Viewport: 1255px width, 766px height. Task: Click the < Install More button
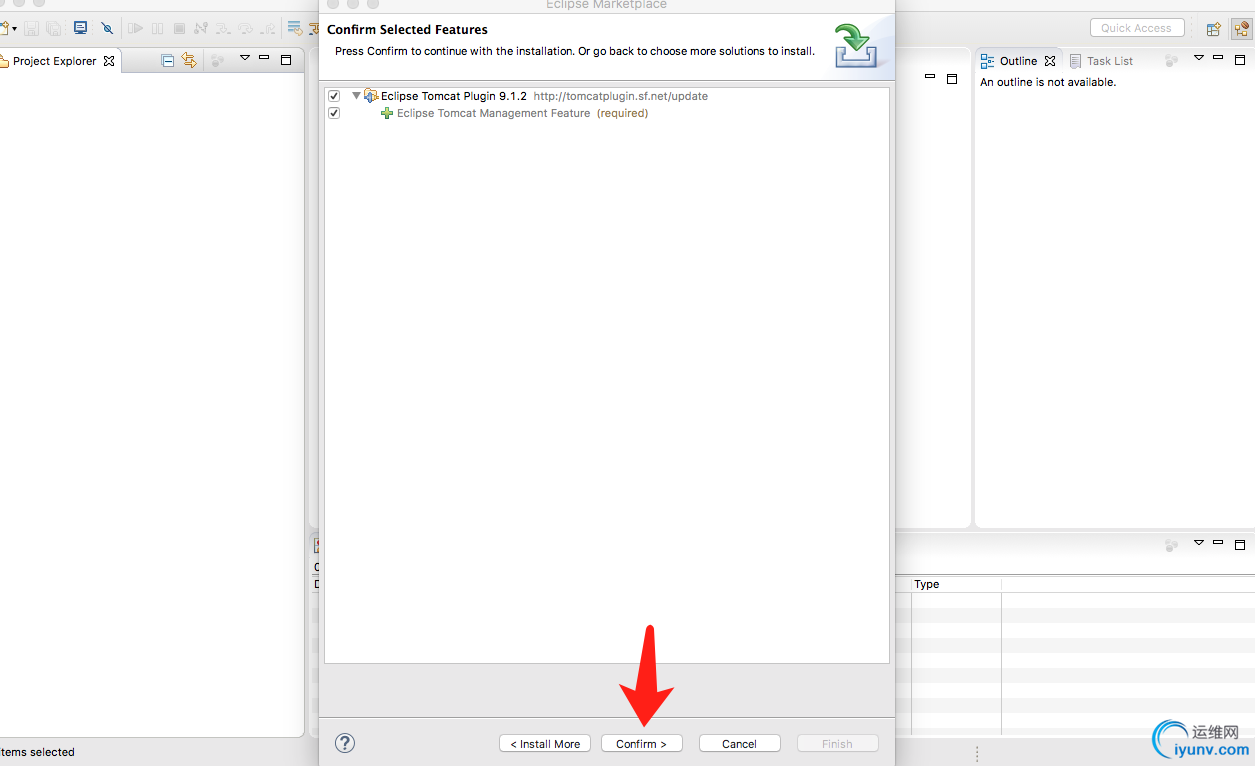(545, 744)
